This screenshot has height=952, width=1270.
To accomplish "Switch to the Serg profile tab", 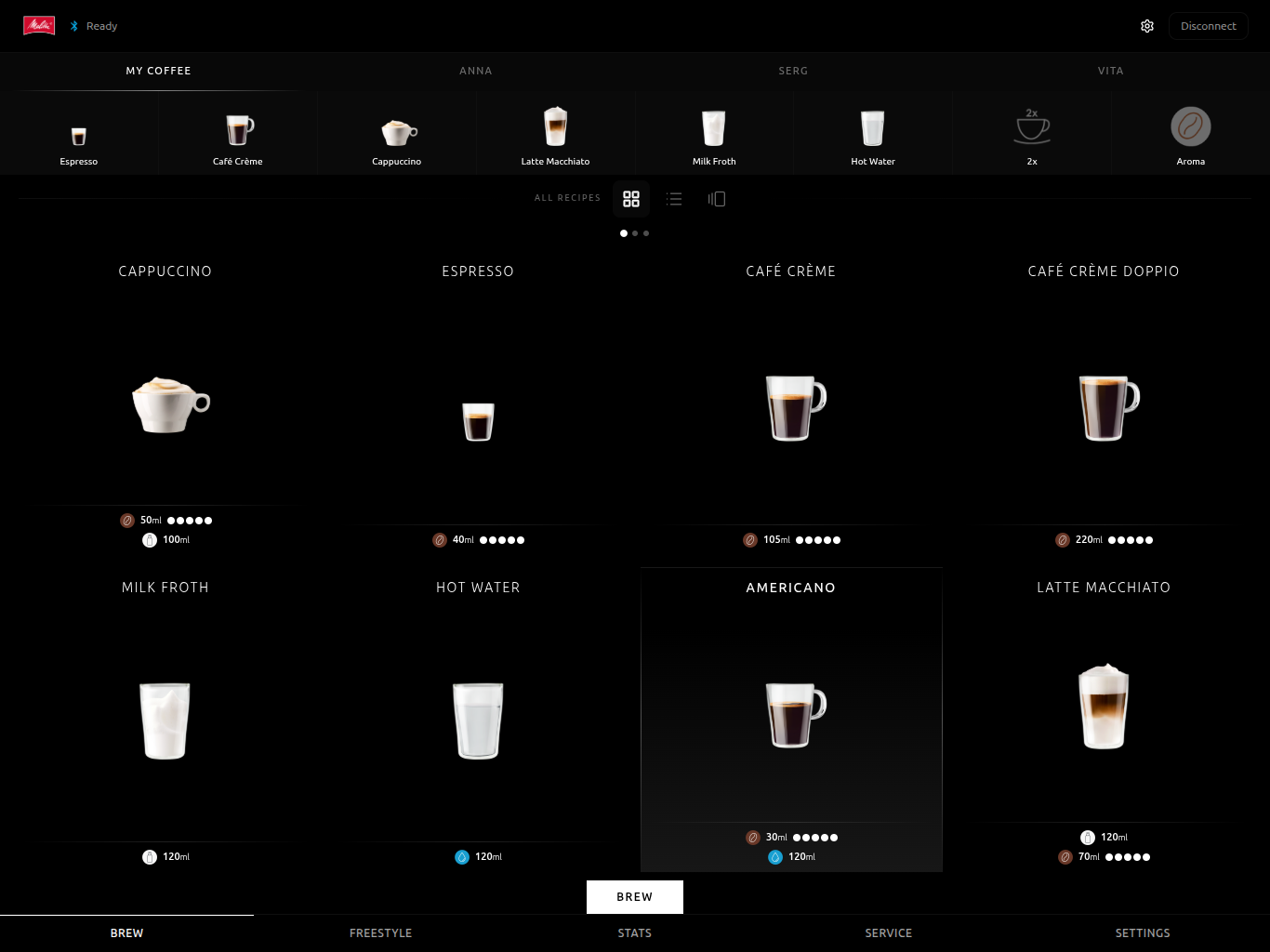I will click(x=793, y=71).
